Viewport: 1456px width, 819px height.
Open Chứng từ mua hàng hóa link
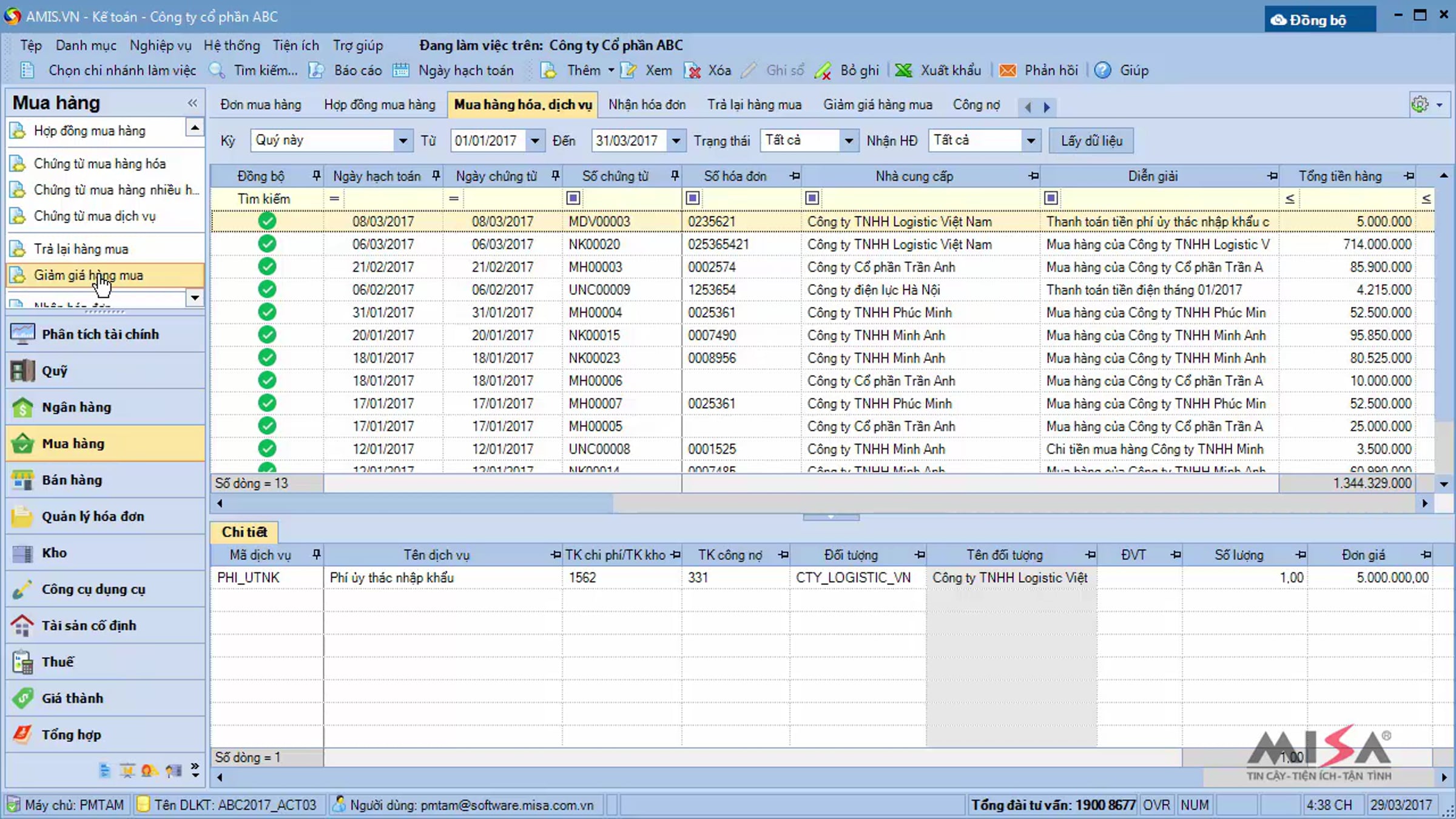(99, 164)
